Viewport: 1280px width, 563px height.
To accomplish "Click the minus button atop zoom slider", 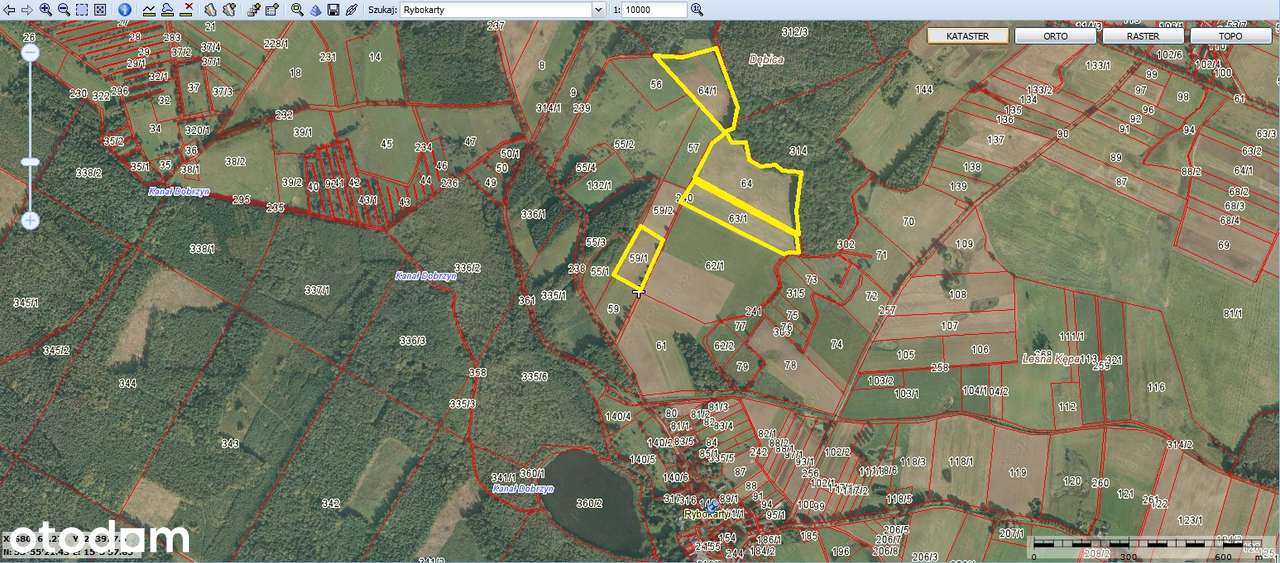I will click(30, 54).
